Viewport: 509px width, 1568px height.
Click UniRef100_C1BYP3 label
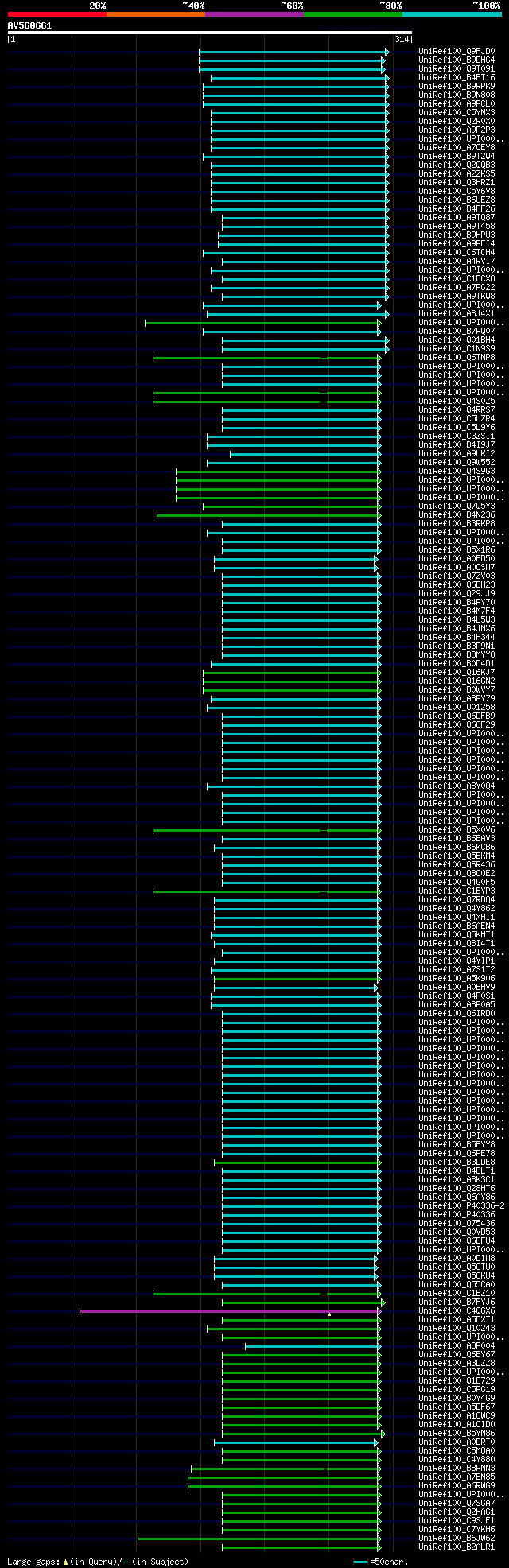click(x=457, y=891)
